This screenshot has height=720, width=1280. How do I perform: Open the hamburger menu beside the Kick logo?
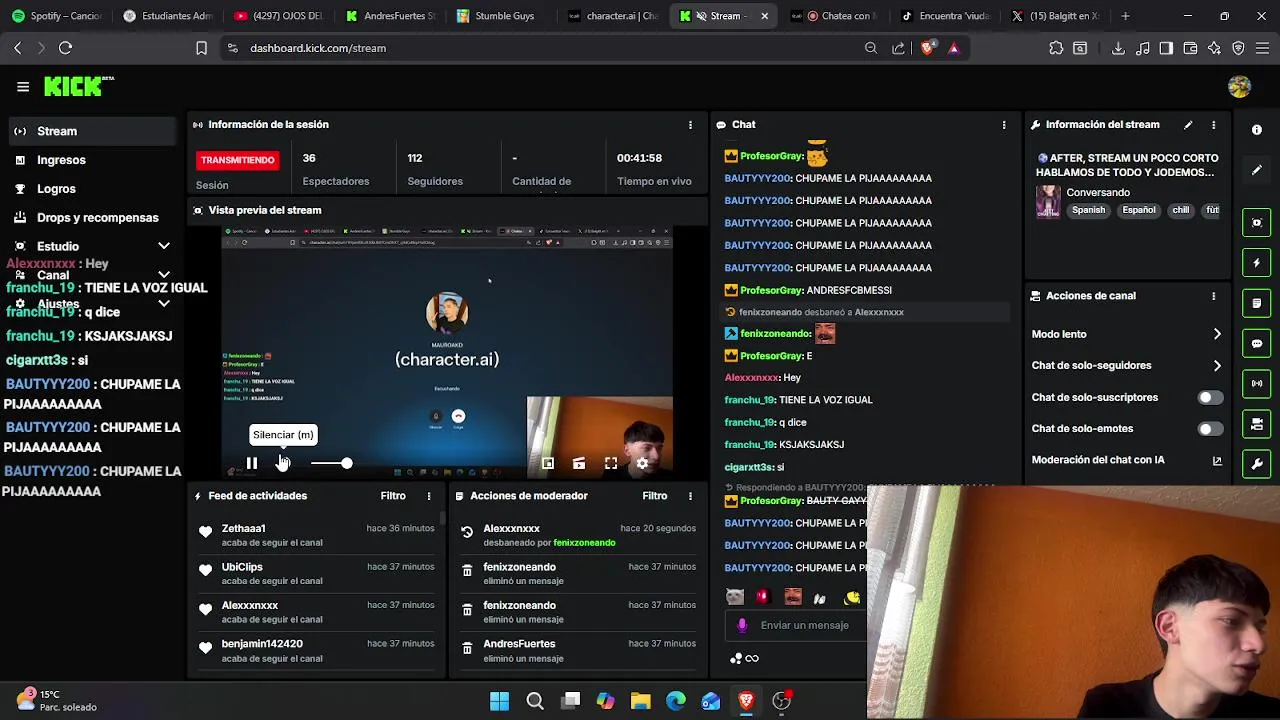[x=23, y=87]
